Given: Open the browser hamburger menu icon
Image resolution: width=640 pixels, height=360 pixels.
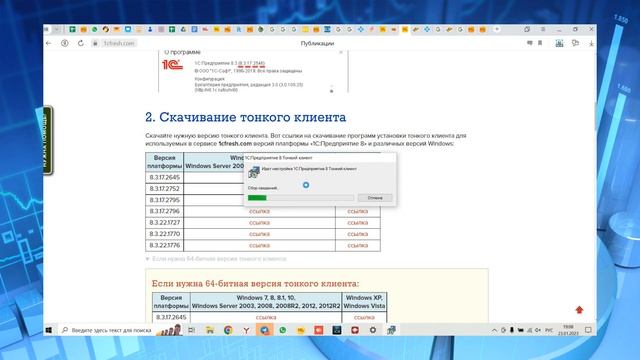Looking at the screenshot, I should coord(543,29).
